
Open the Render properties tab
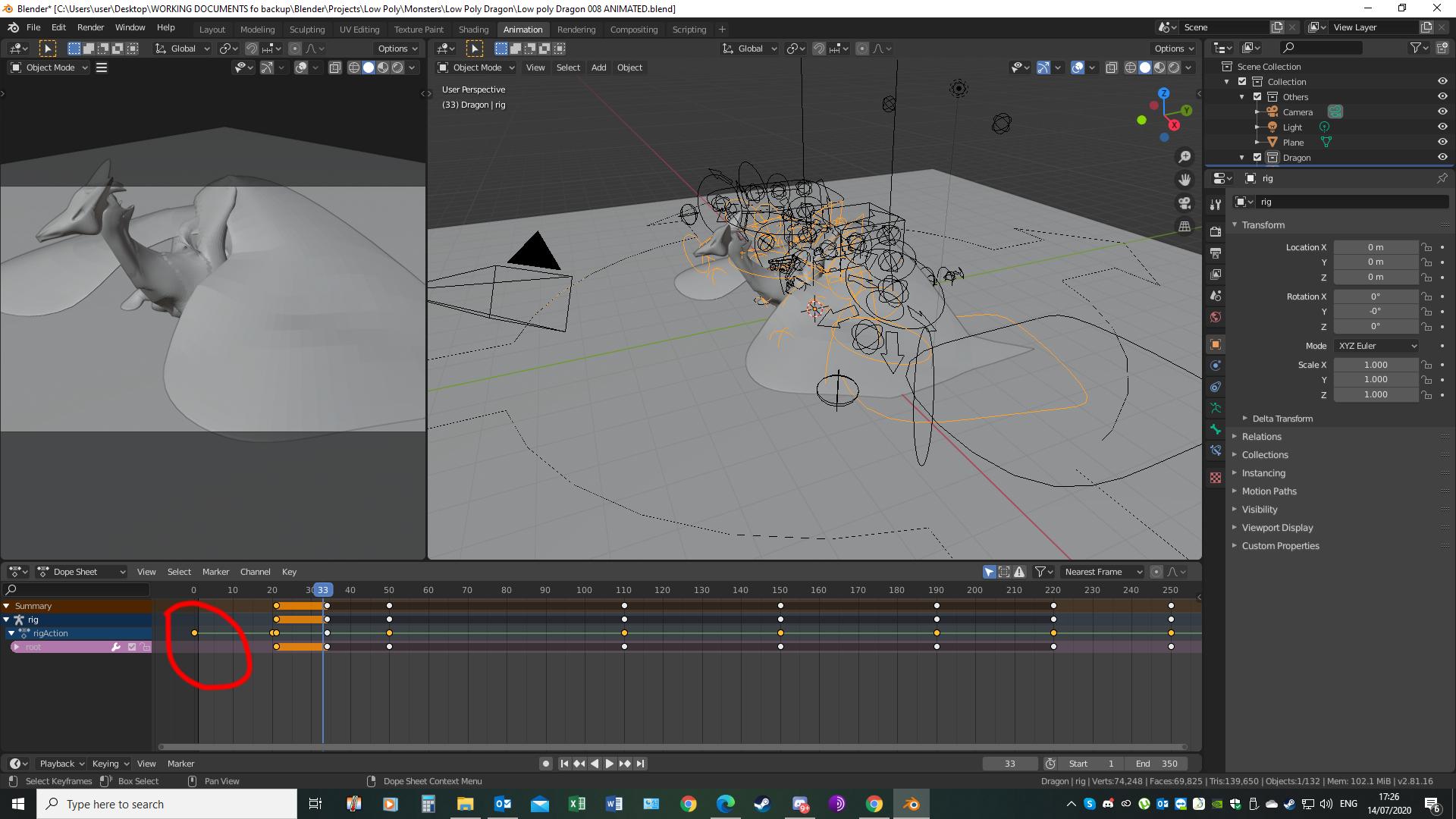[1216, 231]
